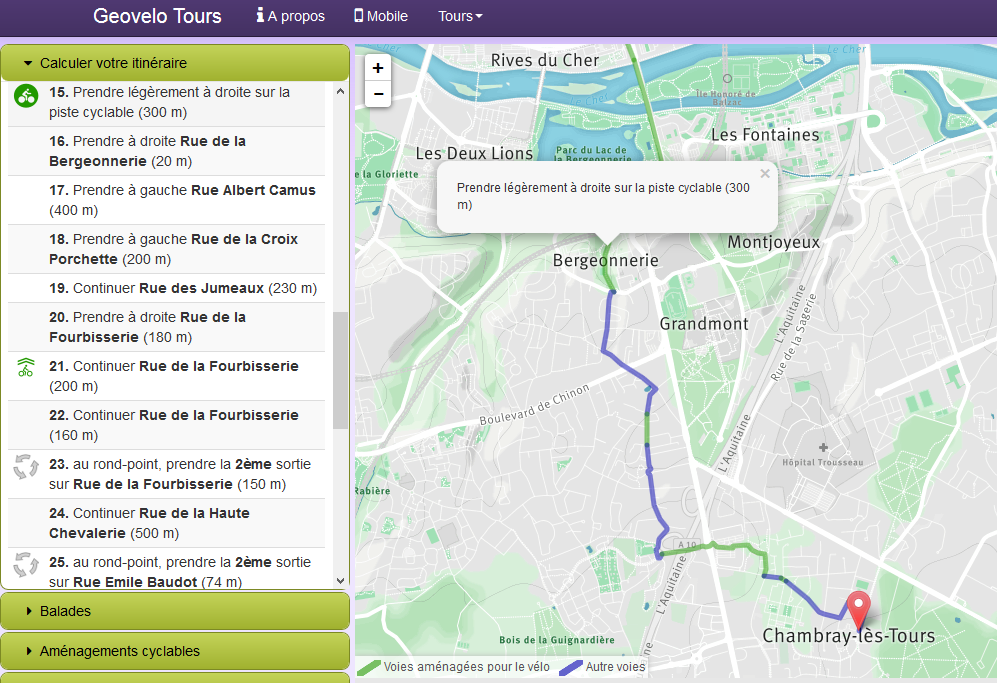Image resolution: width=997 pixels, height=683 pixels.
Task: Click the roundabout icon at step 23
Action: [x=26, y=467]
